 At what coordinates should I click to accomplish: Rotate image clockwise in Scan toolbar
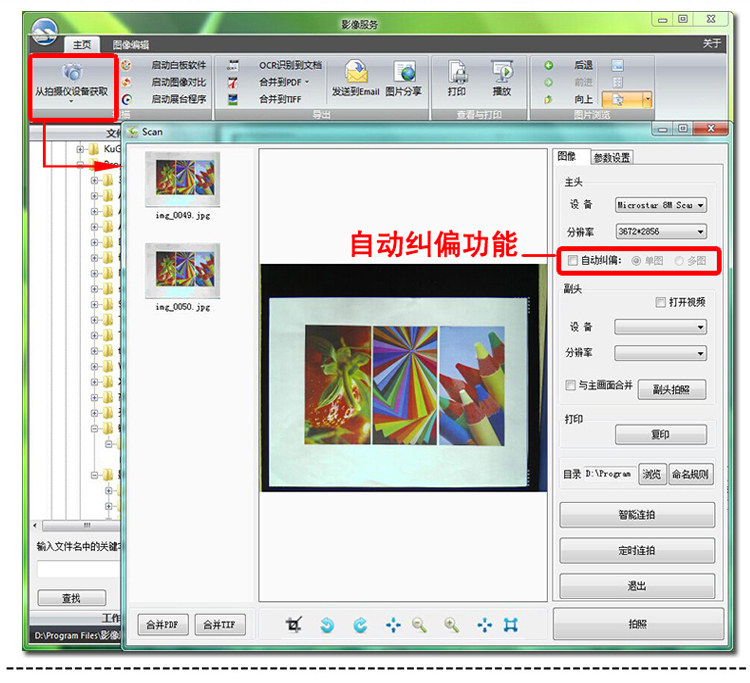pyautogui.click(x=360, y=625)
